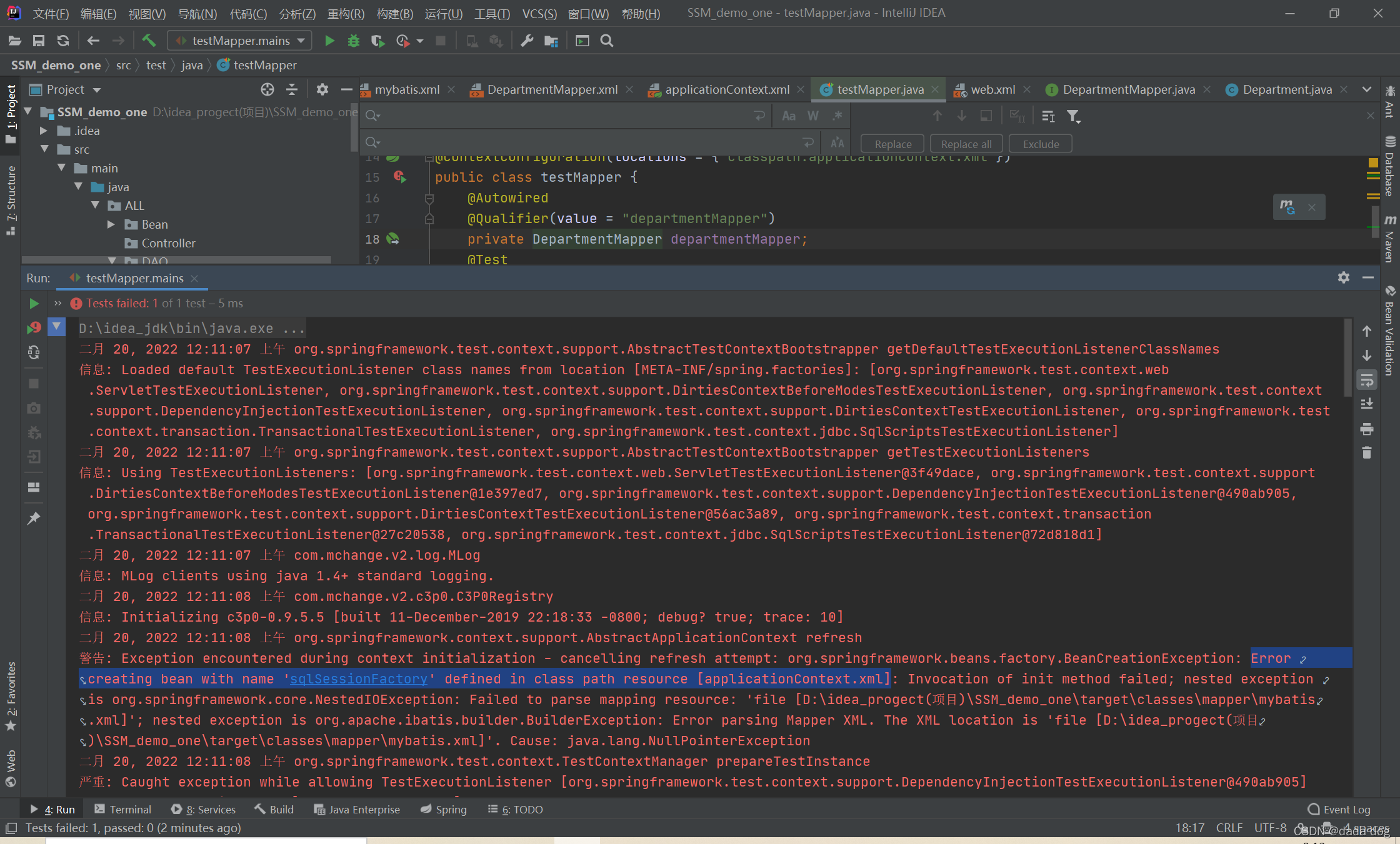The width and height of the screenshot is (1400, 844).
Task: Clear the console with trash icon
Action: pyautogui.click(x=1367, y=453)
